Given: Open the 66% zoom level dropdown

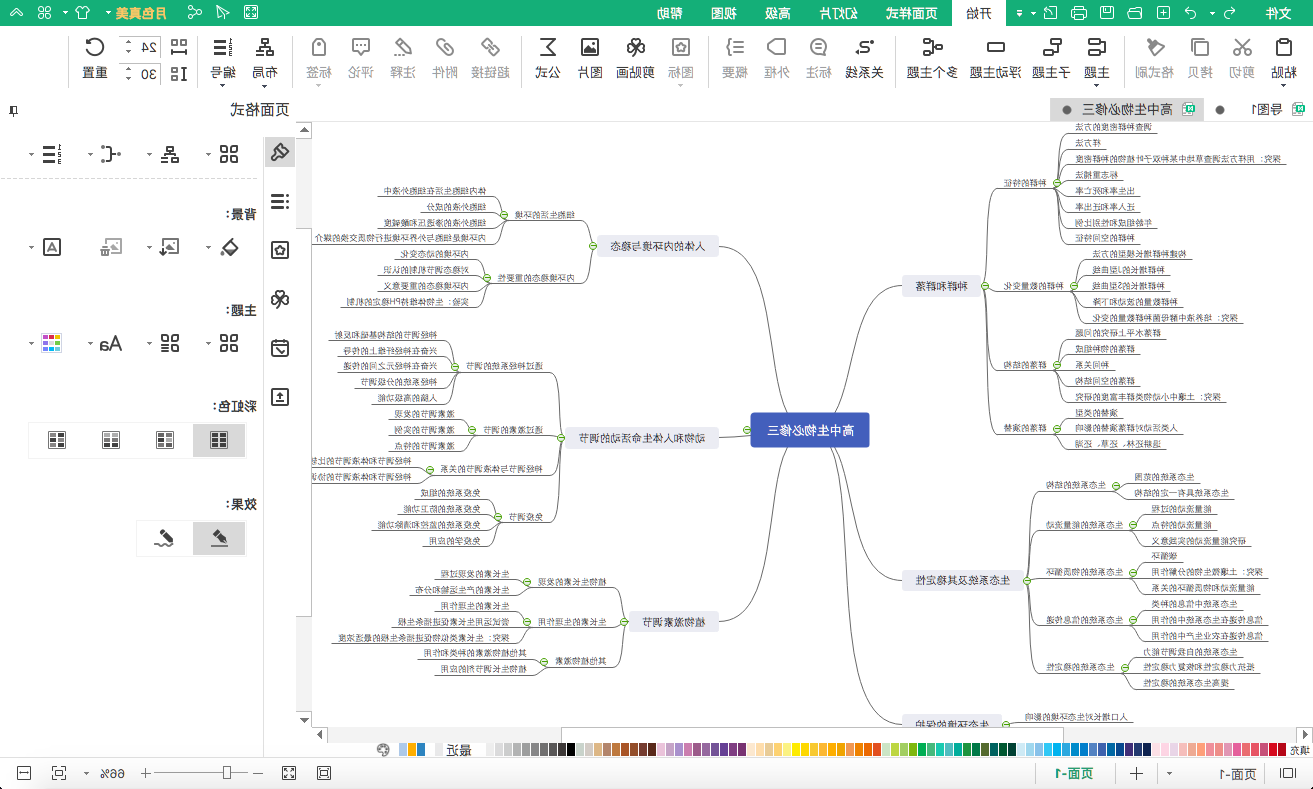Looking at the screenshot, I should click(85, 773).
